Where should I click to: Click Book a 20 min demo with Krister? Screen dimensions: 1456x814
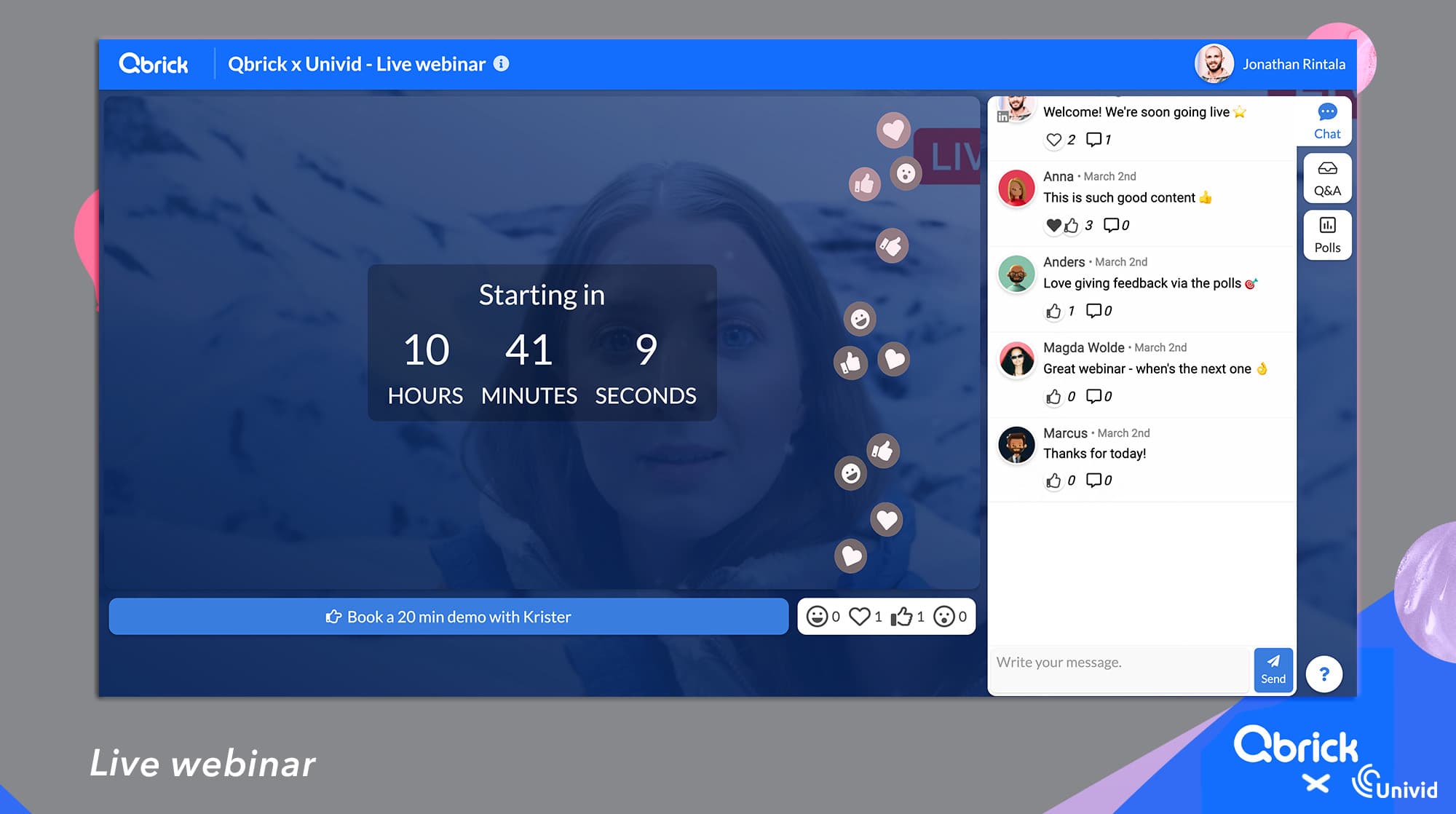(448, 617)
